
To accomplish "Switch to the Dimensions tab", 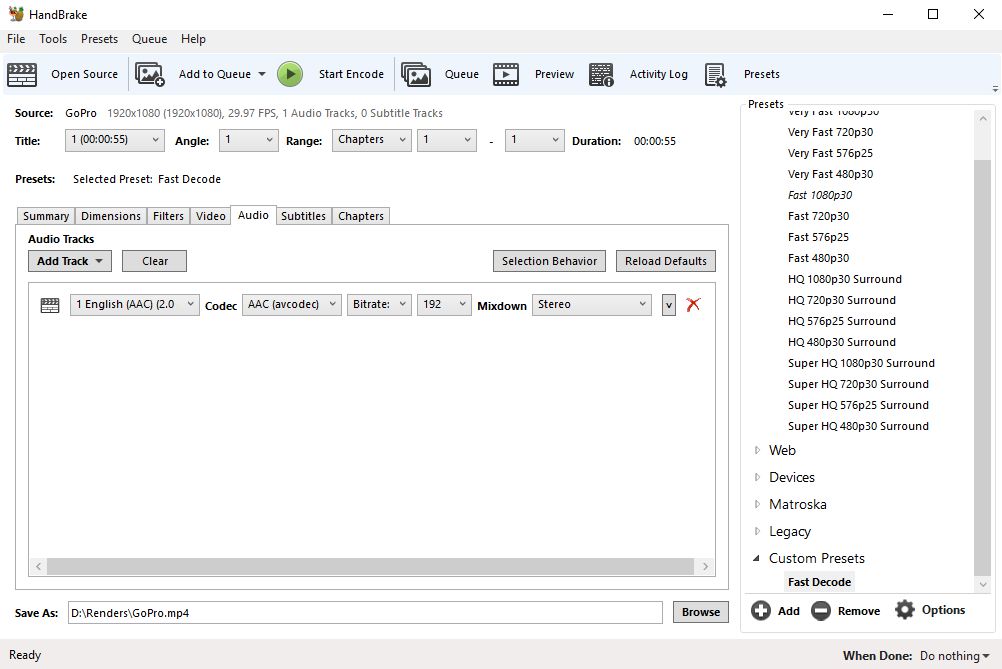I will (x=111, y=216).
